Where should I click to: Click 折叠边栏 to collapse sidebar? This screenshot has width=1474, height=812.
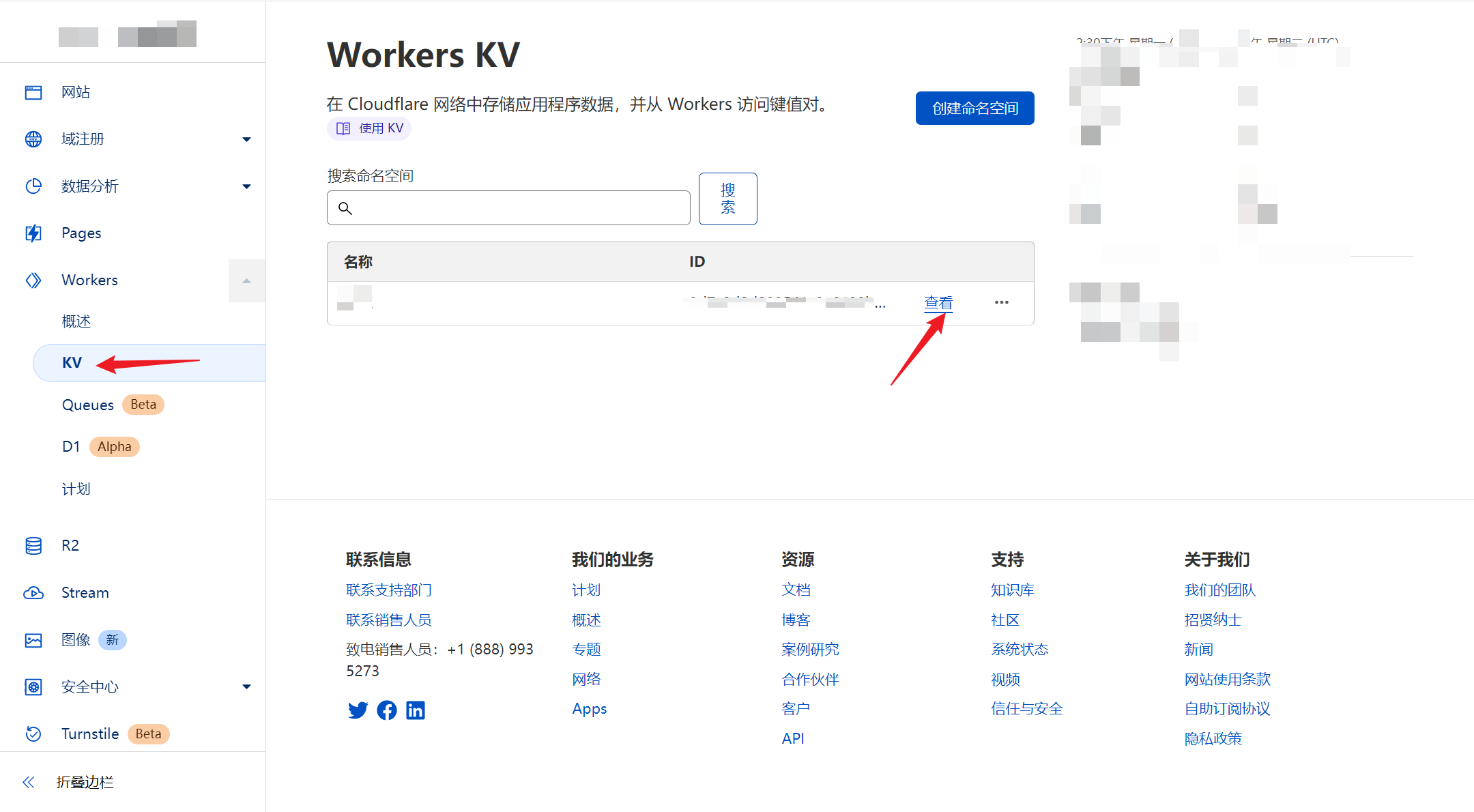[x=85, y=783]
